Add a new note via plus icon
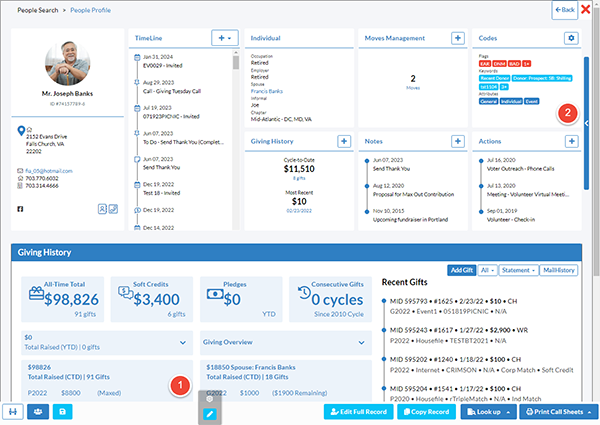This screenshot has width=600, height=425. click(458, 142)
